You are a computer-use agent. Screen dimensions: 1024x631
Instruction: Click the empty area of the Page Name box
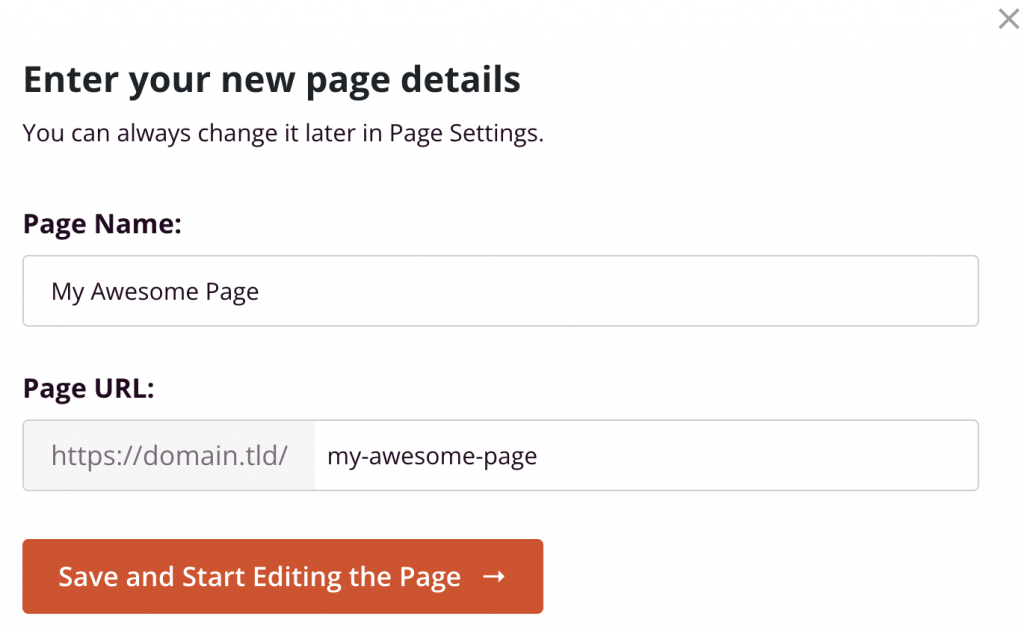click(x=700, y=291)
